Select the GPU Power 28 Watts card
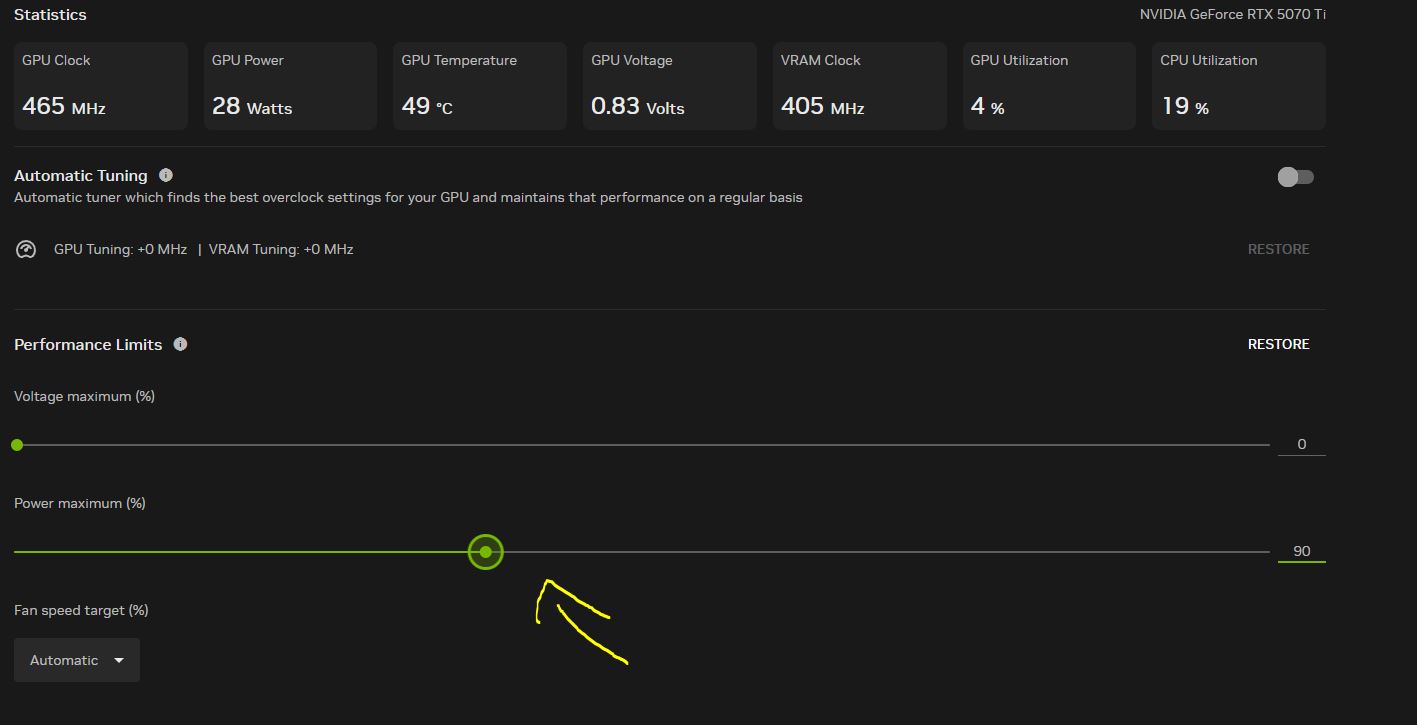 (290, 86)
